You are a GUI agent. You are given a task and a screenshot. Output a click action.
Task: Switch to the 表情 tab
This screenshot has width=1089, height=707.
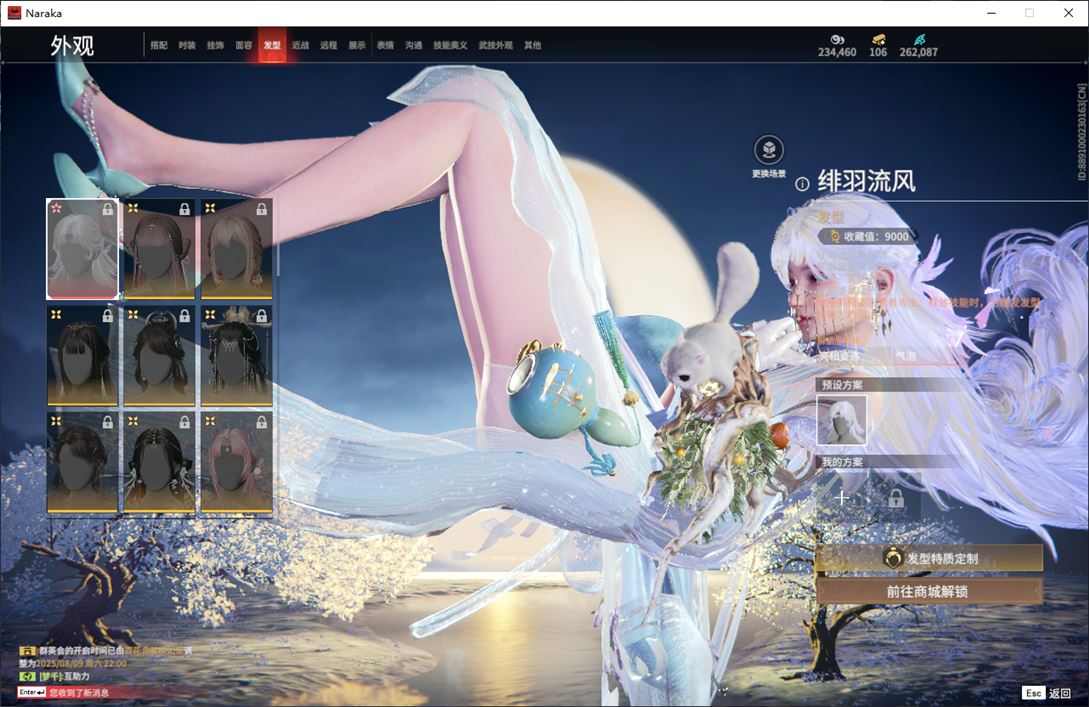385,45
